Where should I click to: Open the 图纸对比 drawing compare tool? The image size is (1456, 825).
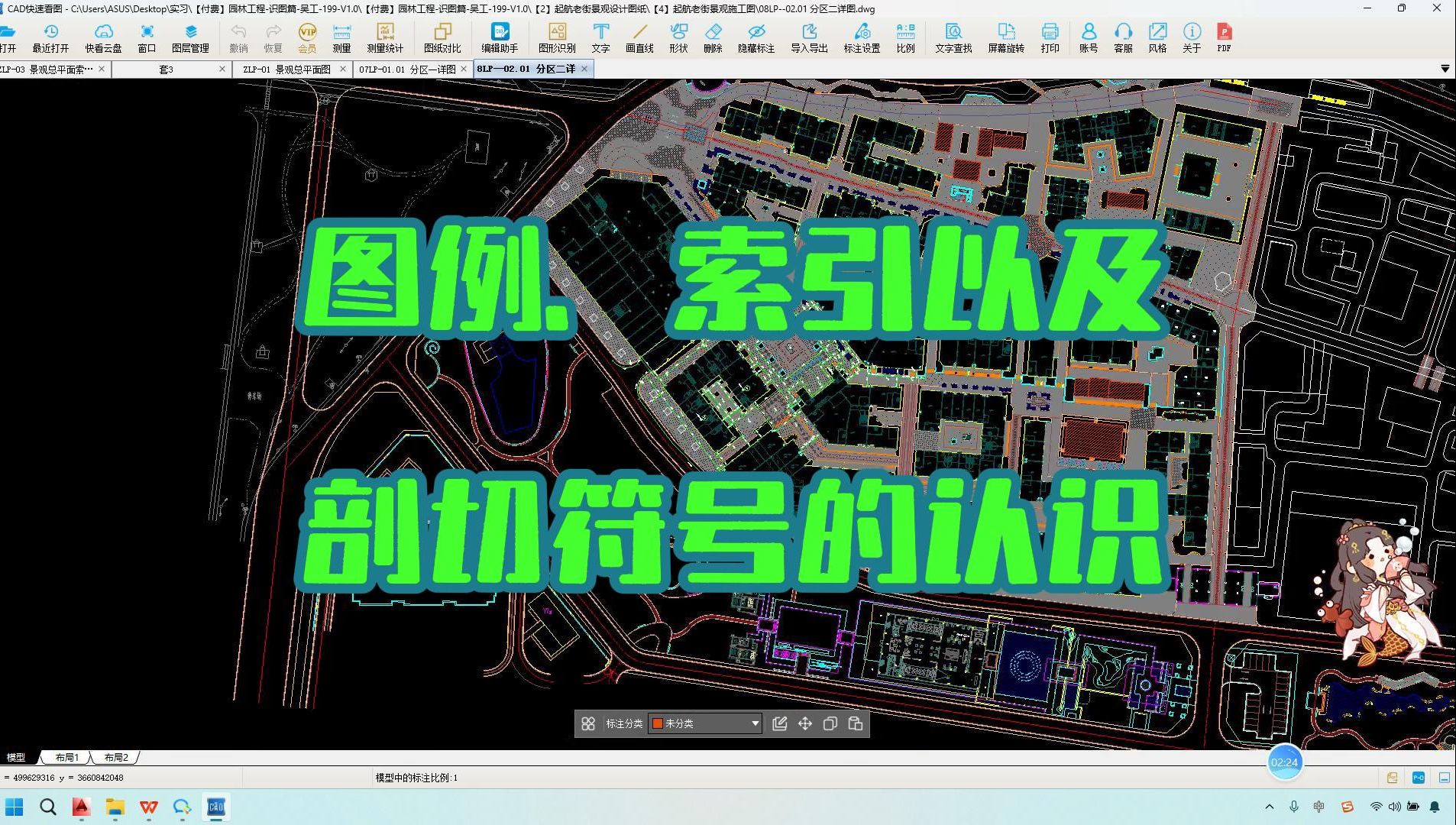(442, 37)
